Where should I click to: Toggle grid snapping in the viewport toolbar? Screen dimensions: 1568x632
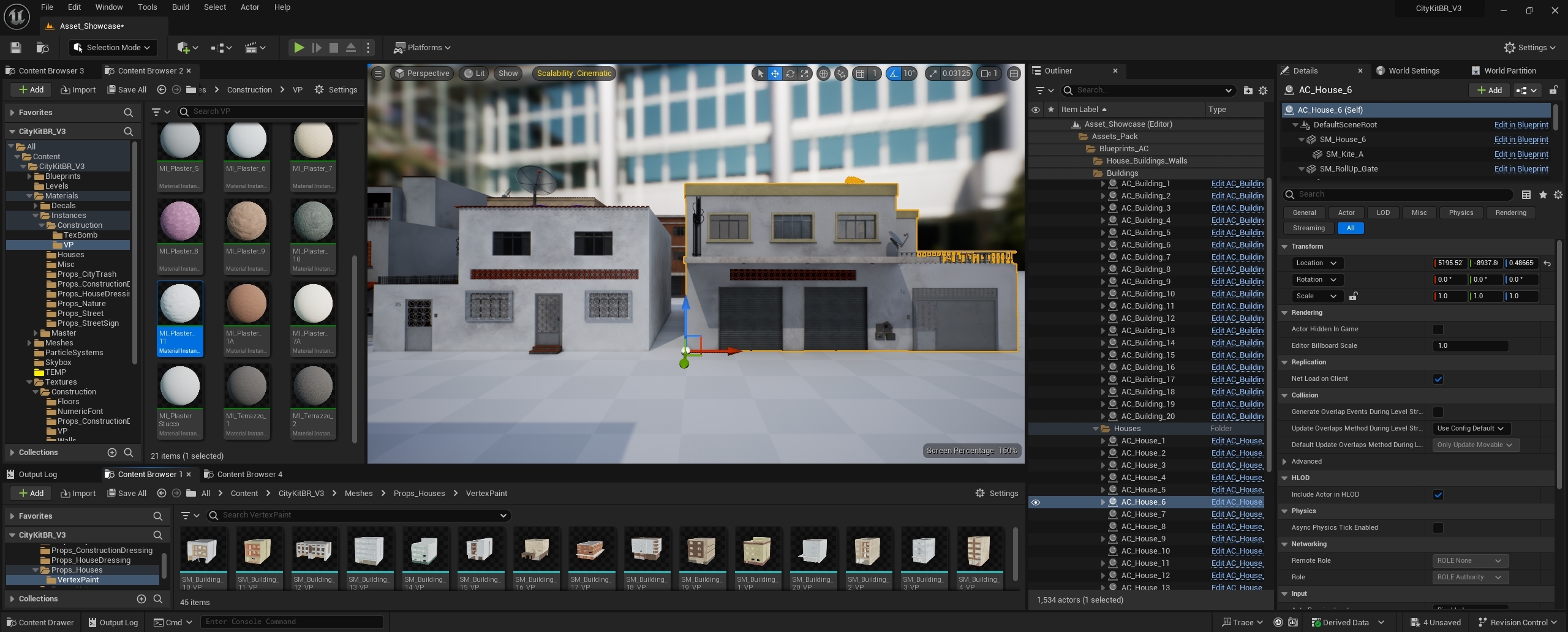click(860, 73)
